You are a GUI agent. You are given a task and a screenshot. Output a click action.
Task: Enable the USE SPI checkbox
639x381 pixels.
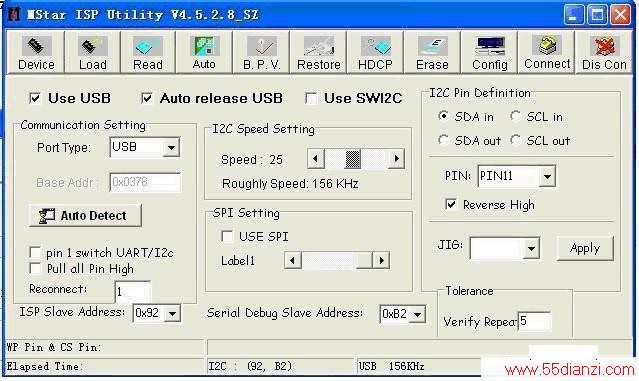227,236
